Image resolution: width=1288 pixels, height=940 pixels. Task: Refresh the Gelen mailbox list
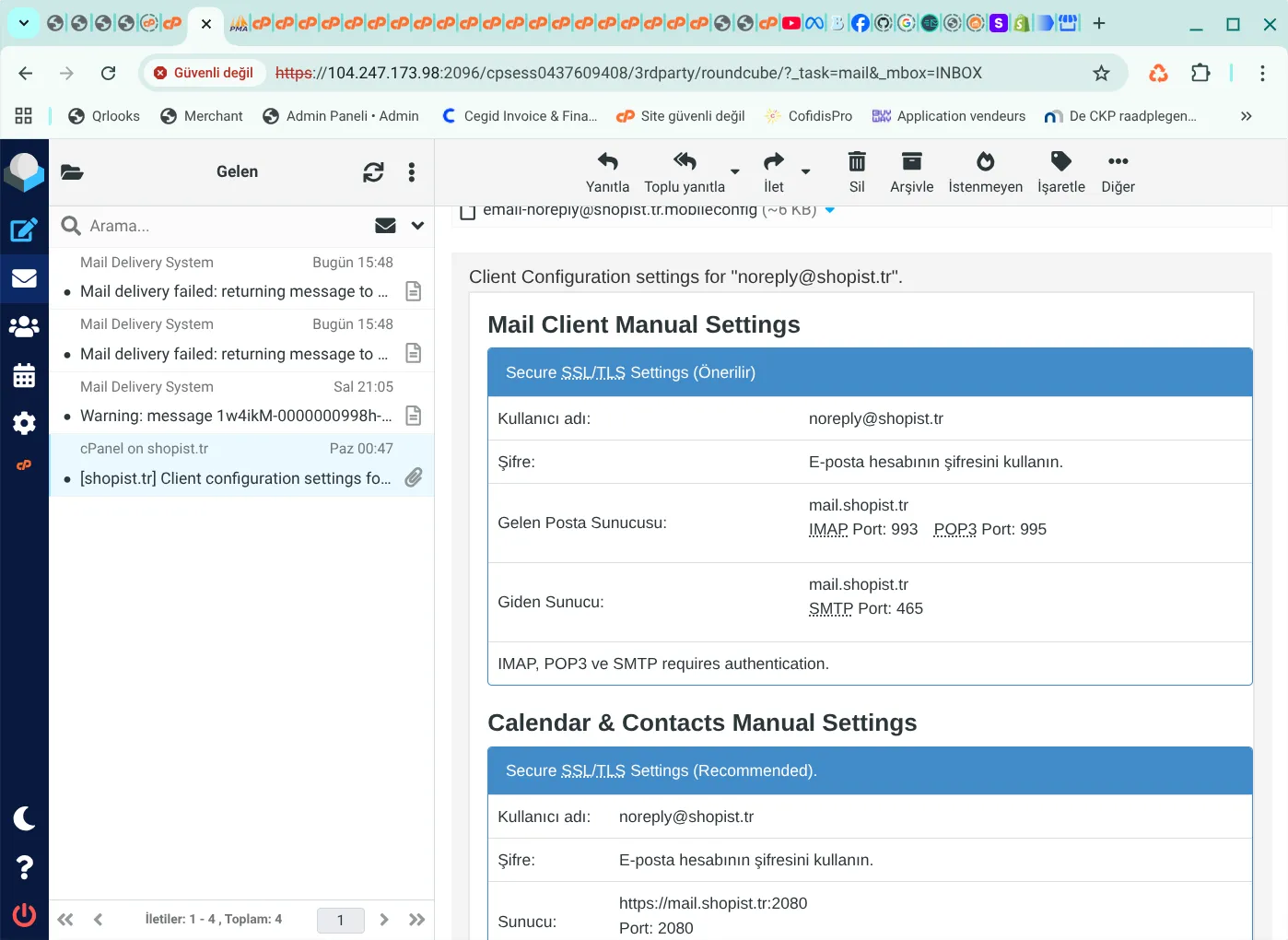(373, 172)
